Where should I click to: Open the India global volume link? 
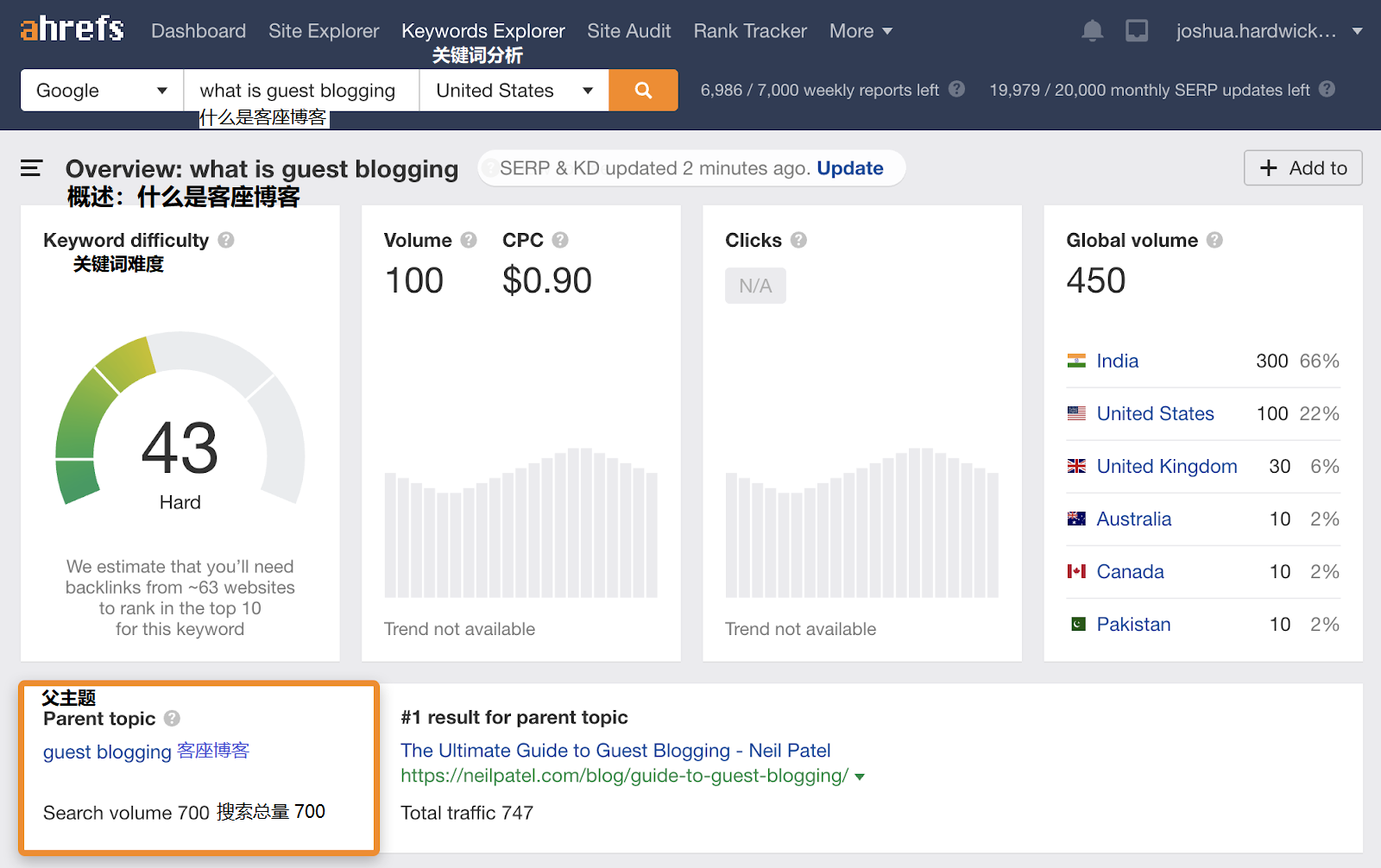1117,361
